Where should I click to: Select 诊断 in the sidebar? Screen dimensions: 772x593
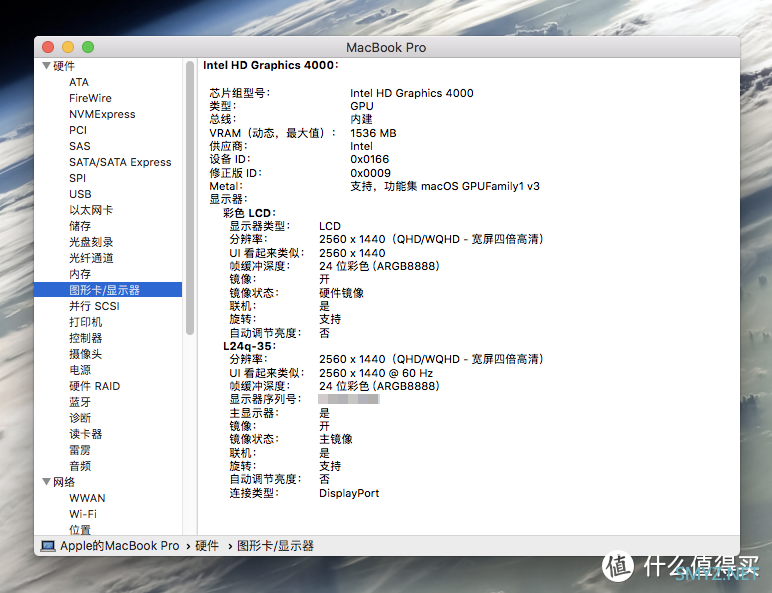click(80, 418)
